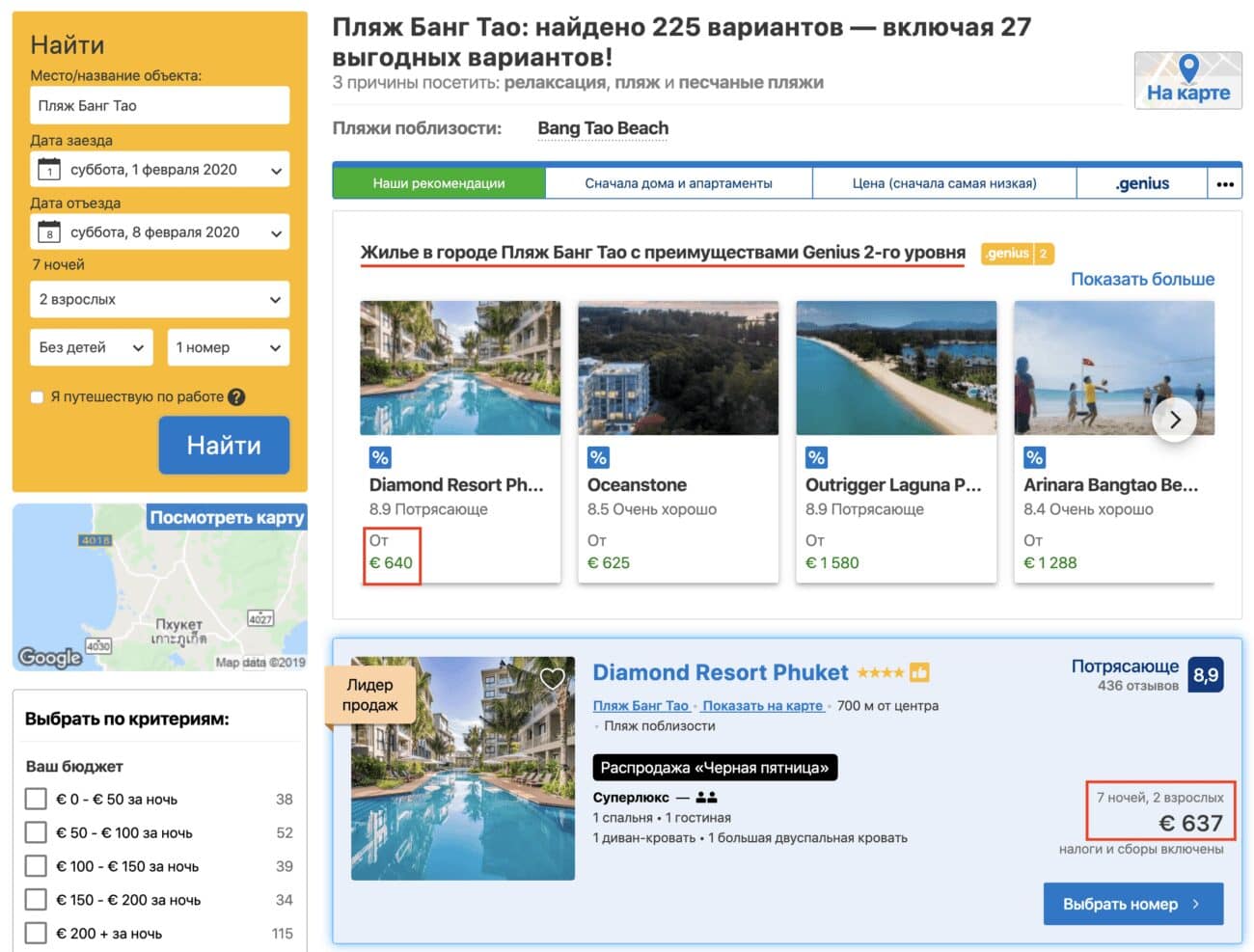Screen dimensions: 1254x952
Task: Click the 'Выбрать номер' button
Action: click(1132, 904)
